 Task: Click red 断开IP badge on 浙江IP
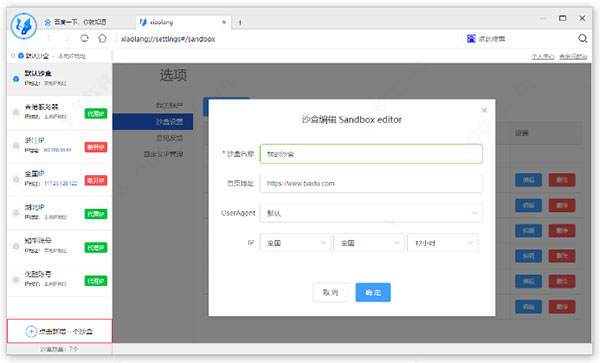click(96, 147)
